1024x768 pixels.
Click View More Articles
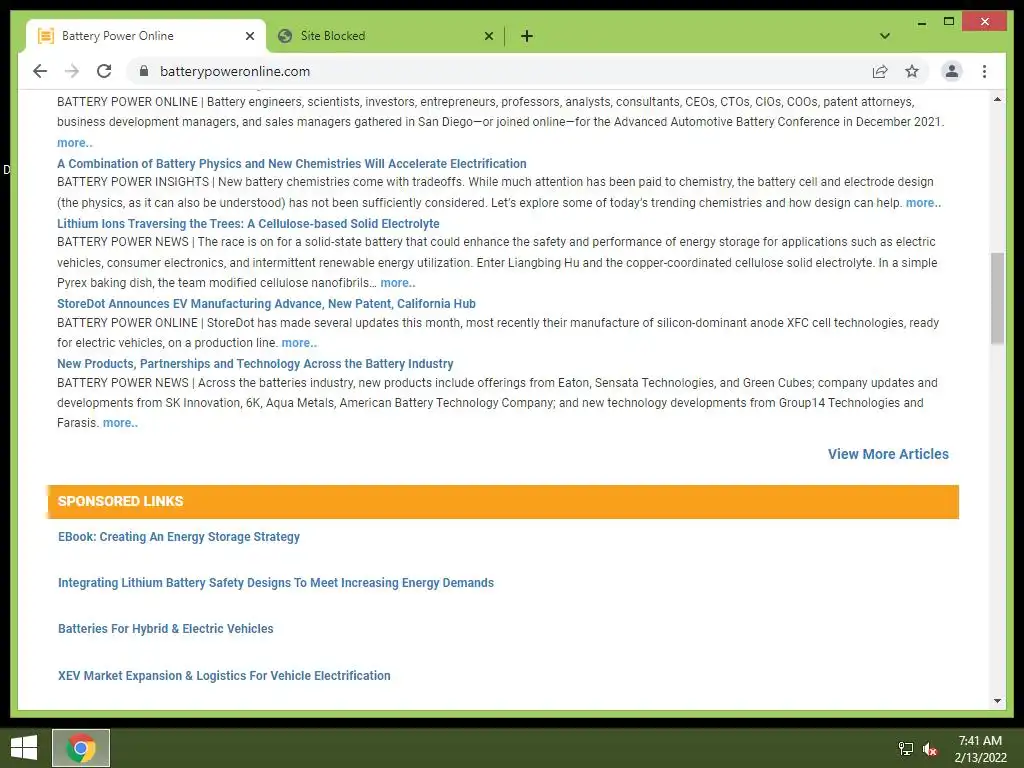click(888, 454)
